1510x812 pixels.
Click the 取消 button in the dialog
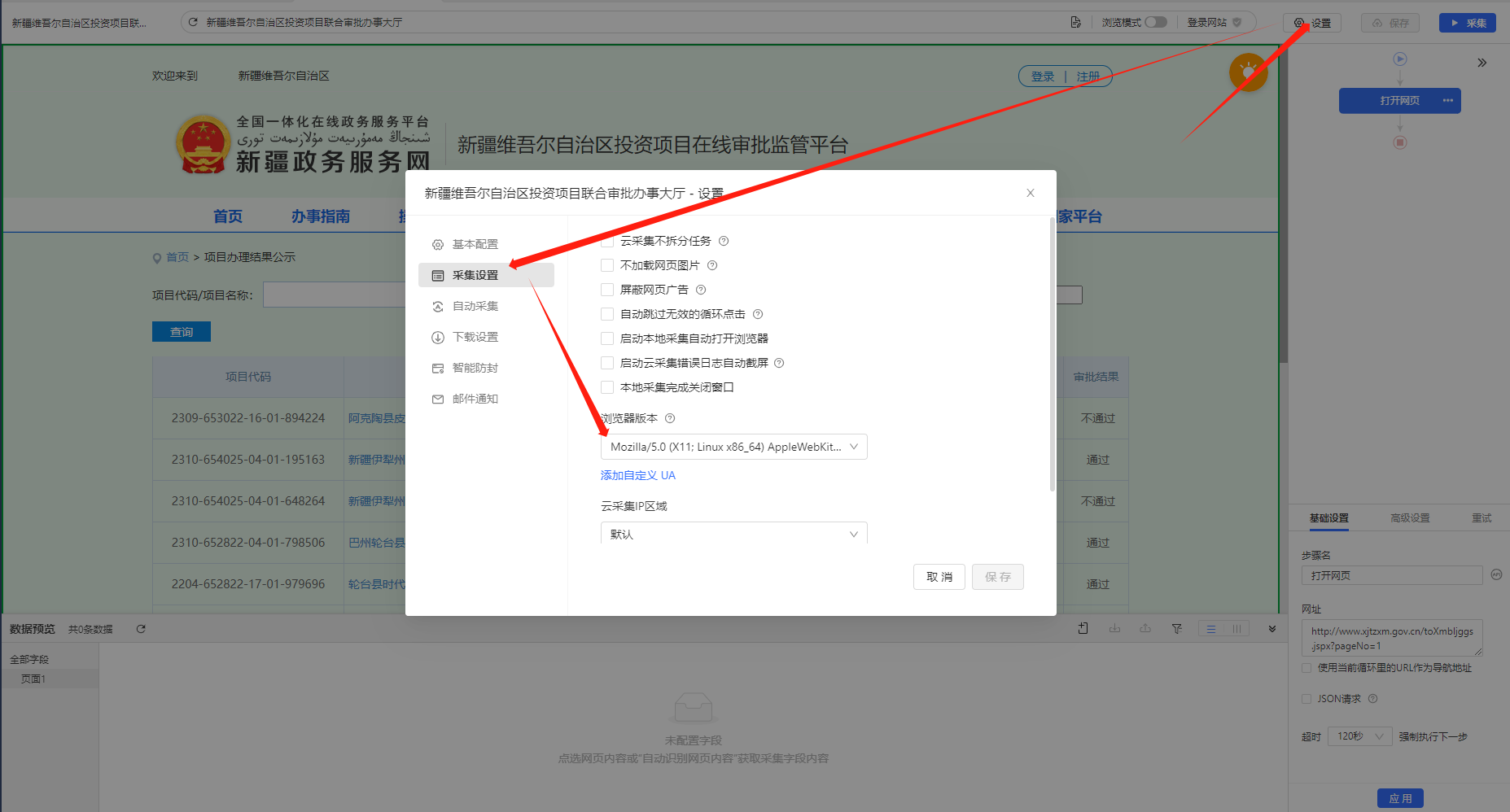click(x=939, y=577)
